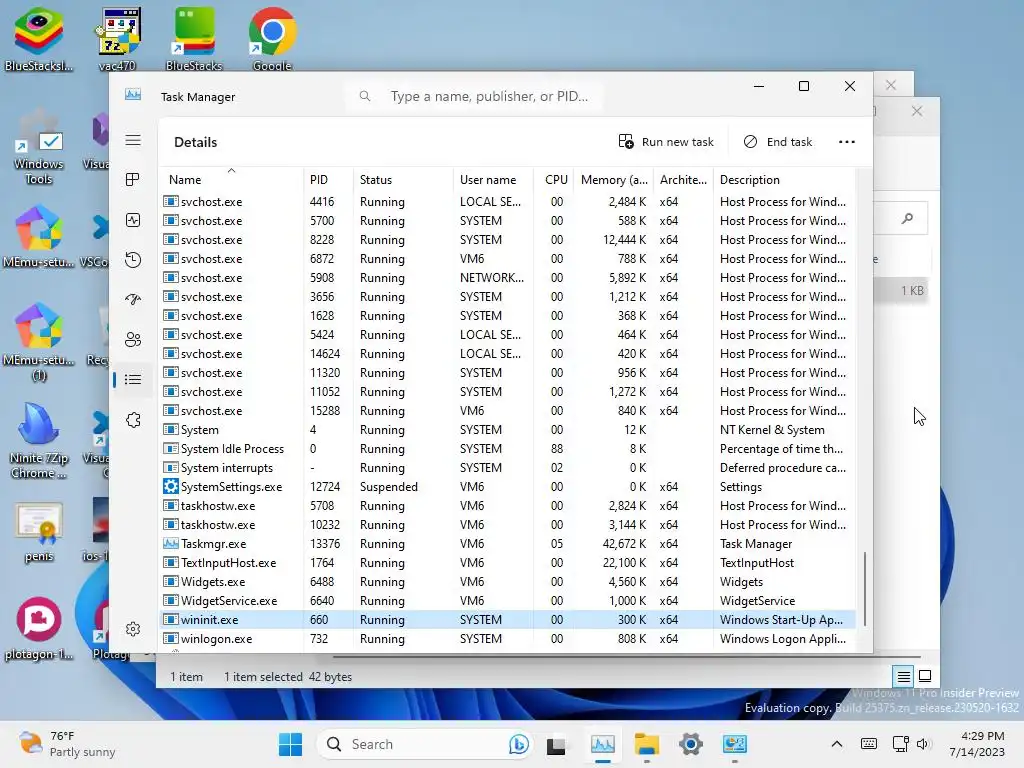This screenshot has width=1024, height=768.
Task: Switch File Explorer to details view icon
Action: (903, 677)
